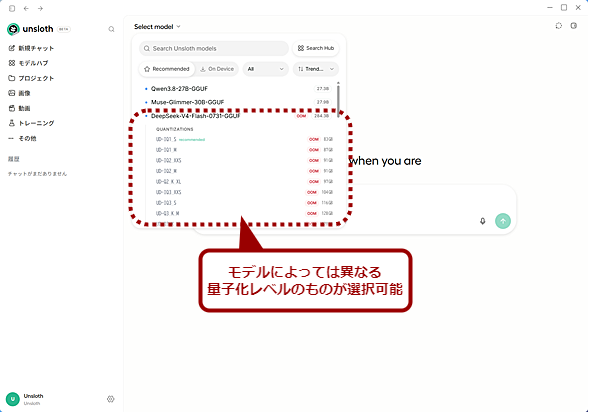Open settings gear beside Unsloth profile

(x=110, y=399)
